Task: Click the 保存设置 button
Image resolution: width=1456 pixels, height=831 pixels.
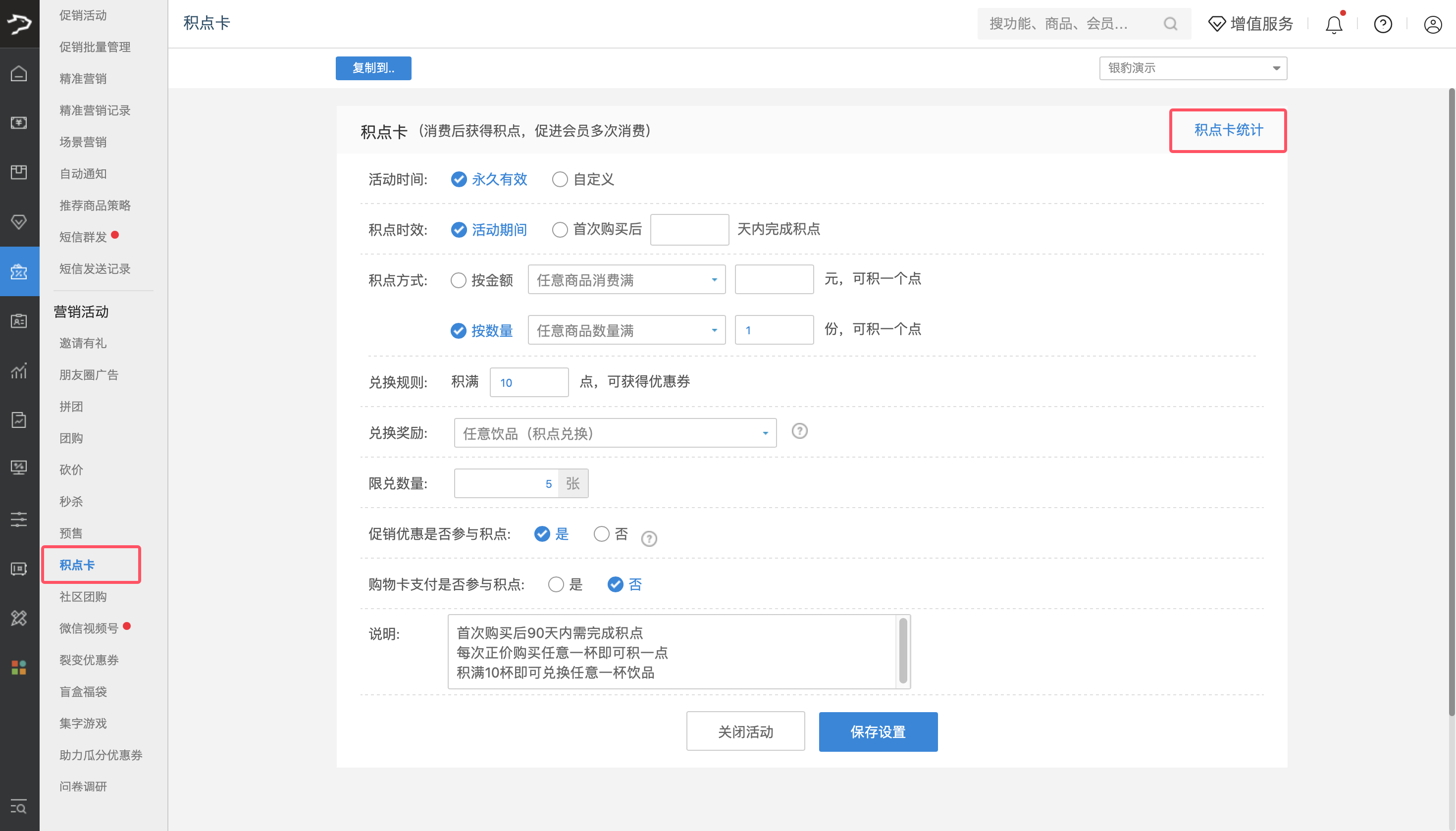Action: (878, 731)
